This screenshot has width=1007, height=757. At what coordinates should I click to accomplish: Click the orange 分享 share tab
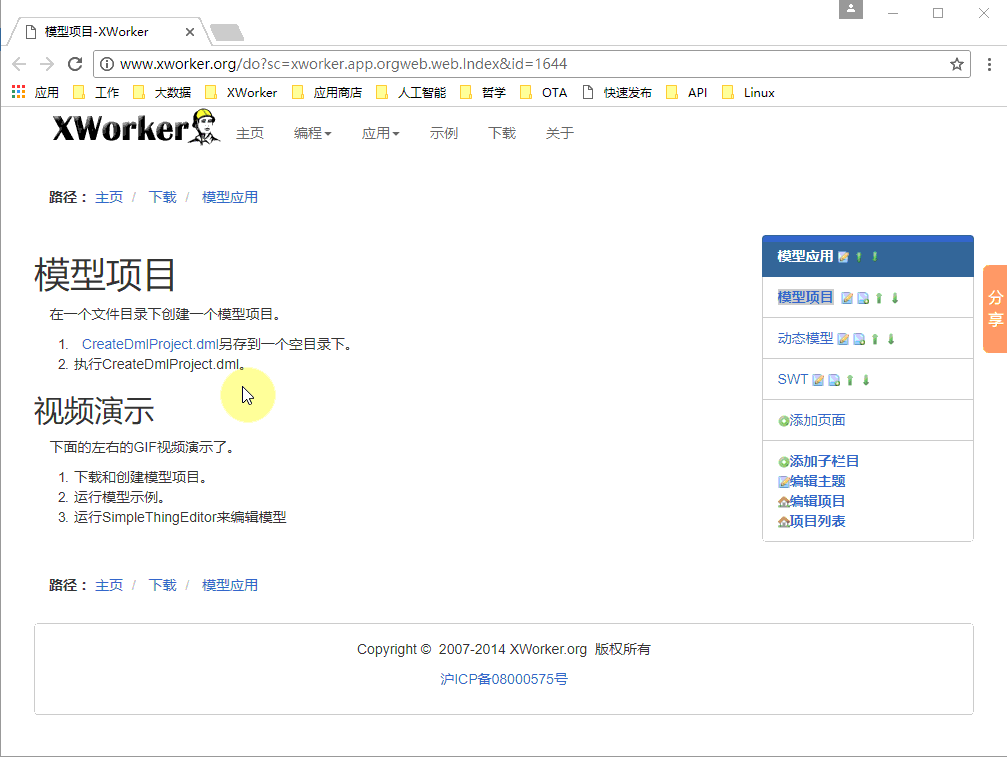[995, 309]
